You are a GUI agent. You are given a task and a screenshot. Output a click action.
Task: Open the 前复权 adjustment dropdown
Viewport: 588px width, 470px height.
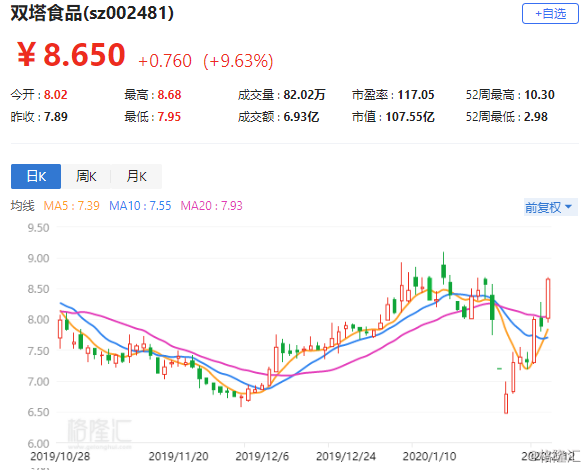click(x=550, y=207)
